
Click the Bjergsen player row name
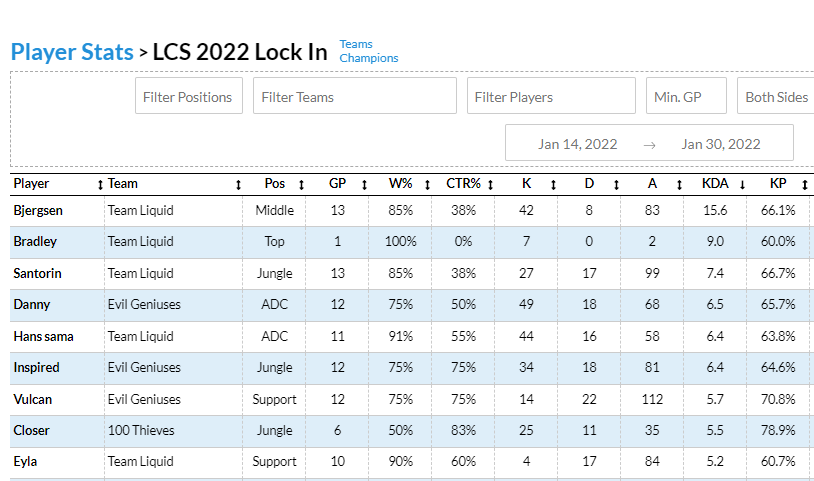point(37,210)
